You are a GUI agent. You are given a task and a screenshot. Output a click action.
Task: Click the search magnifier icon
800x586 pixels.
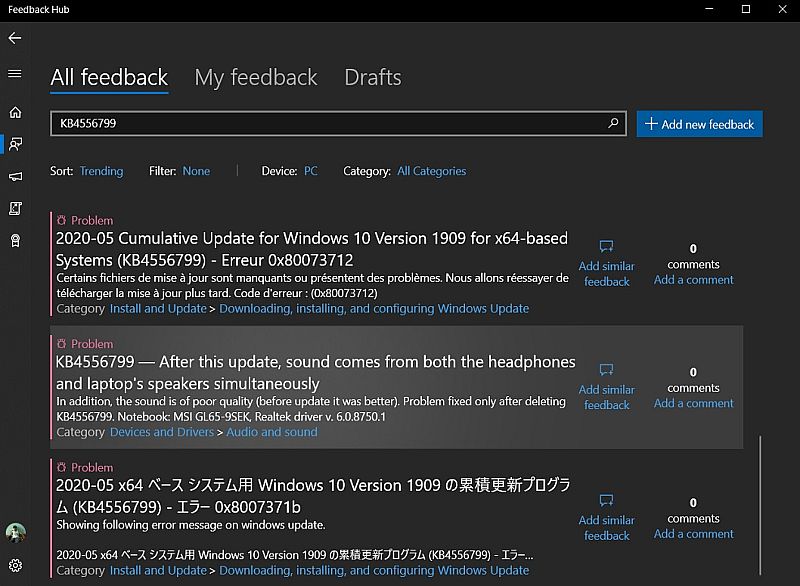click(x=613, y=124)
